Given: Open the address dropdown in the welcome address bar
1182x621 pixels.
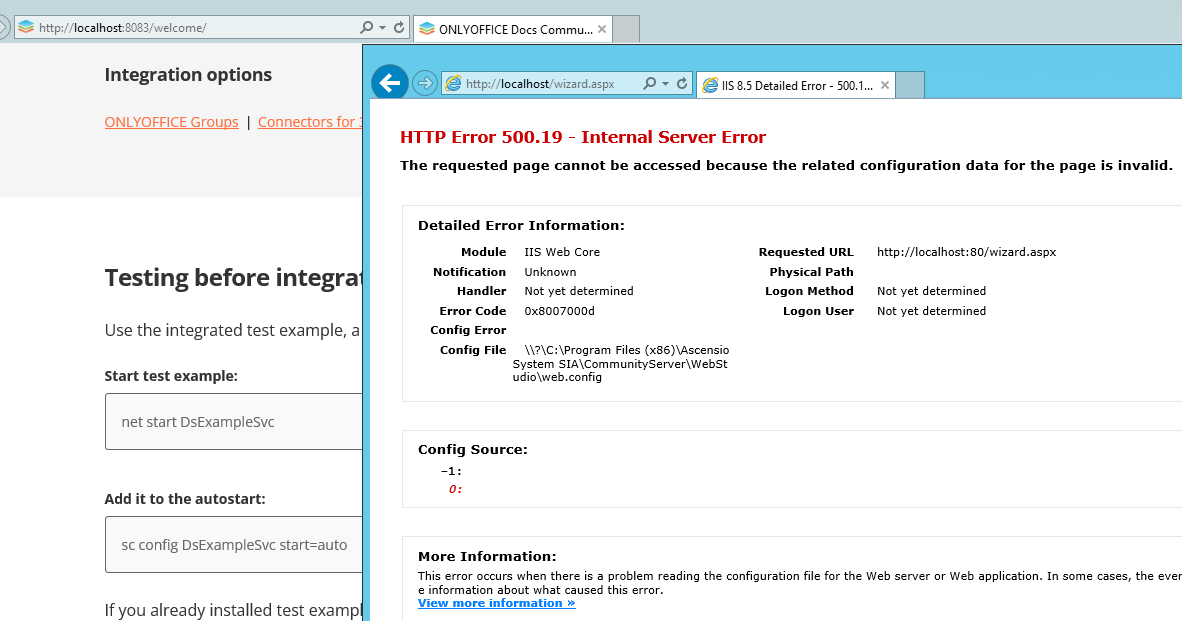Looking at the screenshot, I should tap(382, 28).
